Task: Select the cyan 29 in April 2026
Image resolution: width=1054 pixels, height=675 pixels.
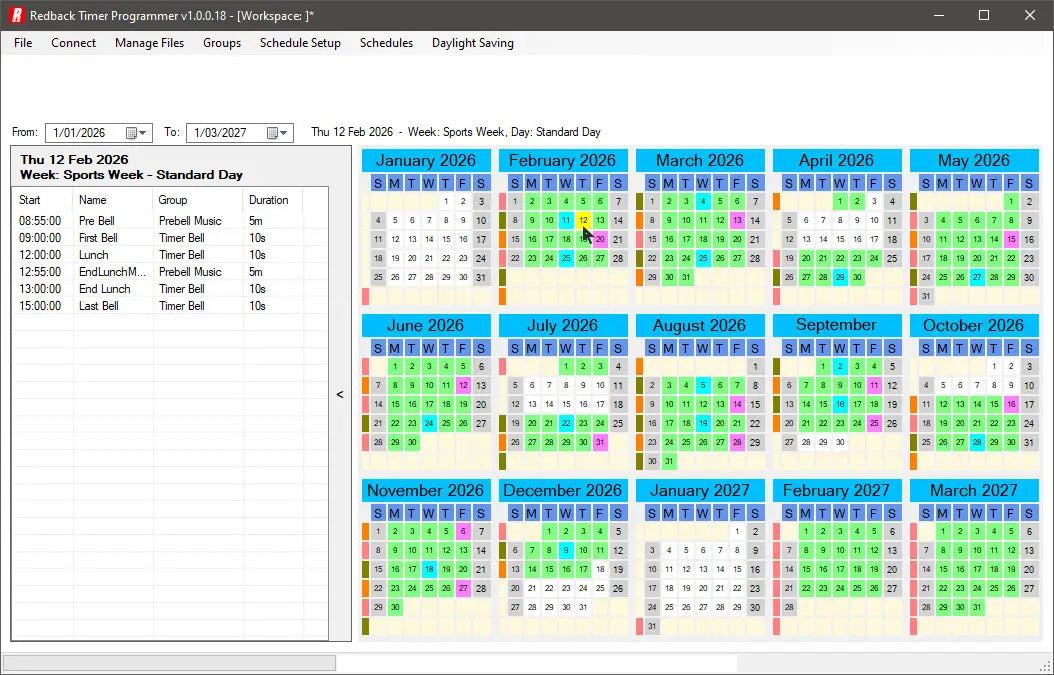Action: (x=840, y=277)
